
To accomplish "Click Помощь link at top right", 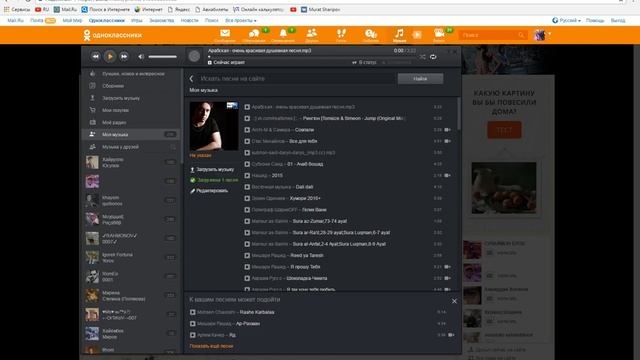I will pyautogui.click(x=595, y=20).
